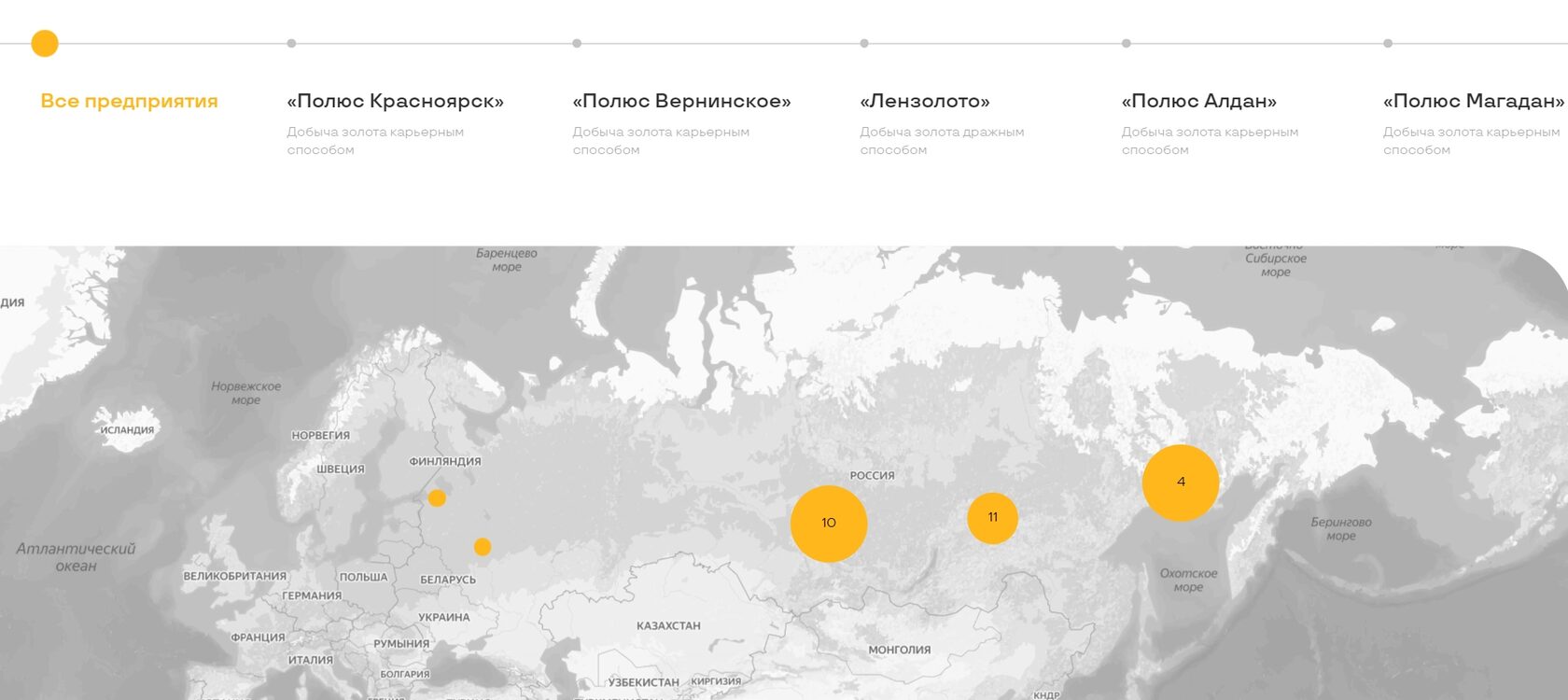Click the description under «Полюс Вернинское»
This screenshot has height=700, width=1568.
pos(661,141)
